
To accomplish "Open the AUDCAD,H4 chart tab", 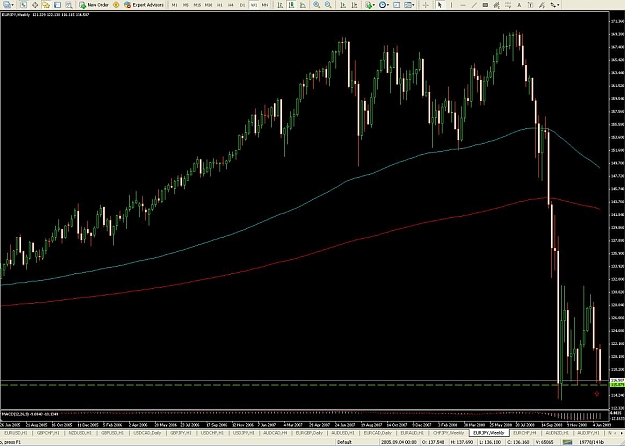I will point(276,433).
